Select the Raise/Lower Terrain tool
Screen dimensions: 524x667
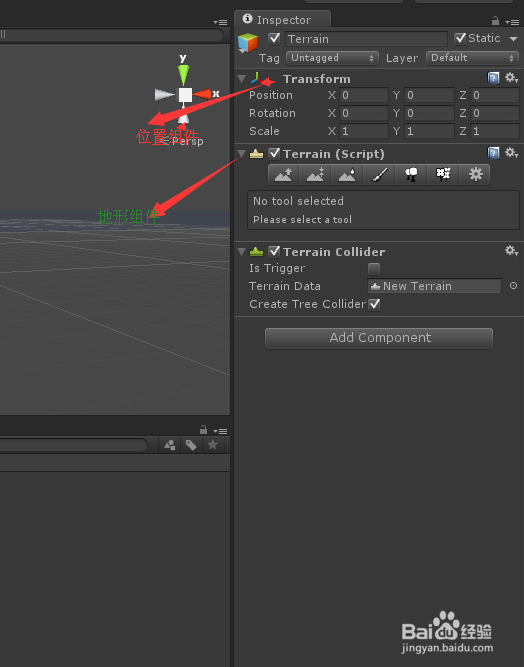tap(284, 175)
